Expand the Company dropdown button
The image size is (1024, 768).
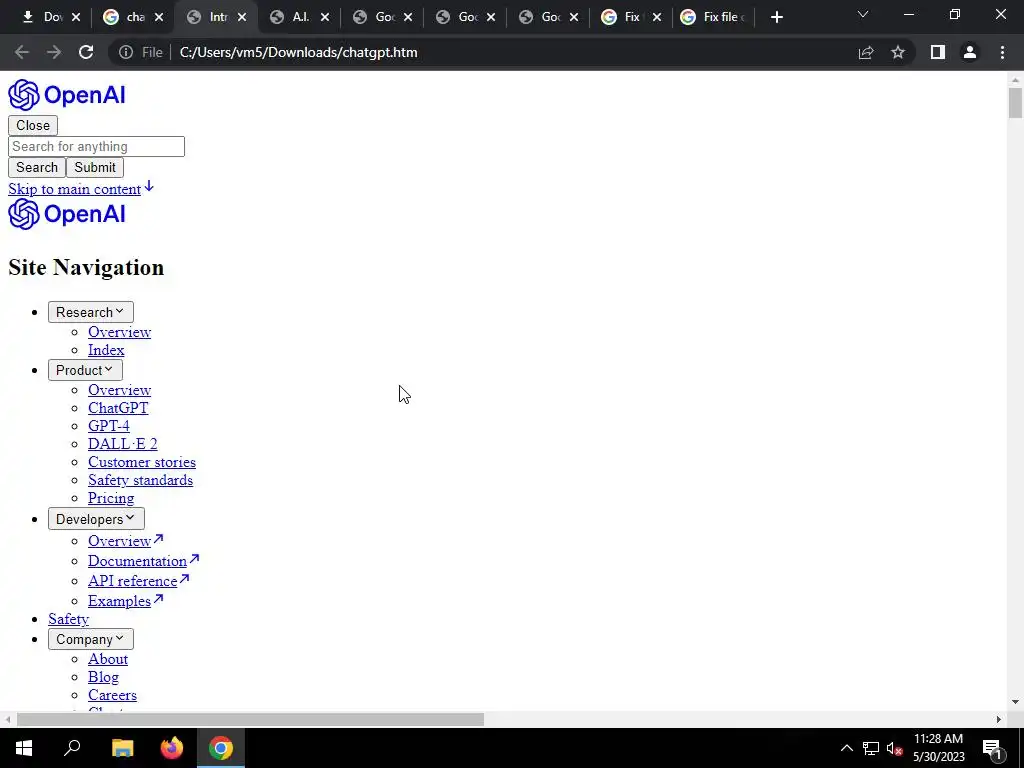click(x=90, y=639)
